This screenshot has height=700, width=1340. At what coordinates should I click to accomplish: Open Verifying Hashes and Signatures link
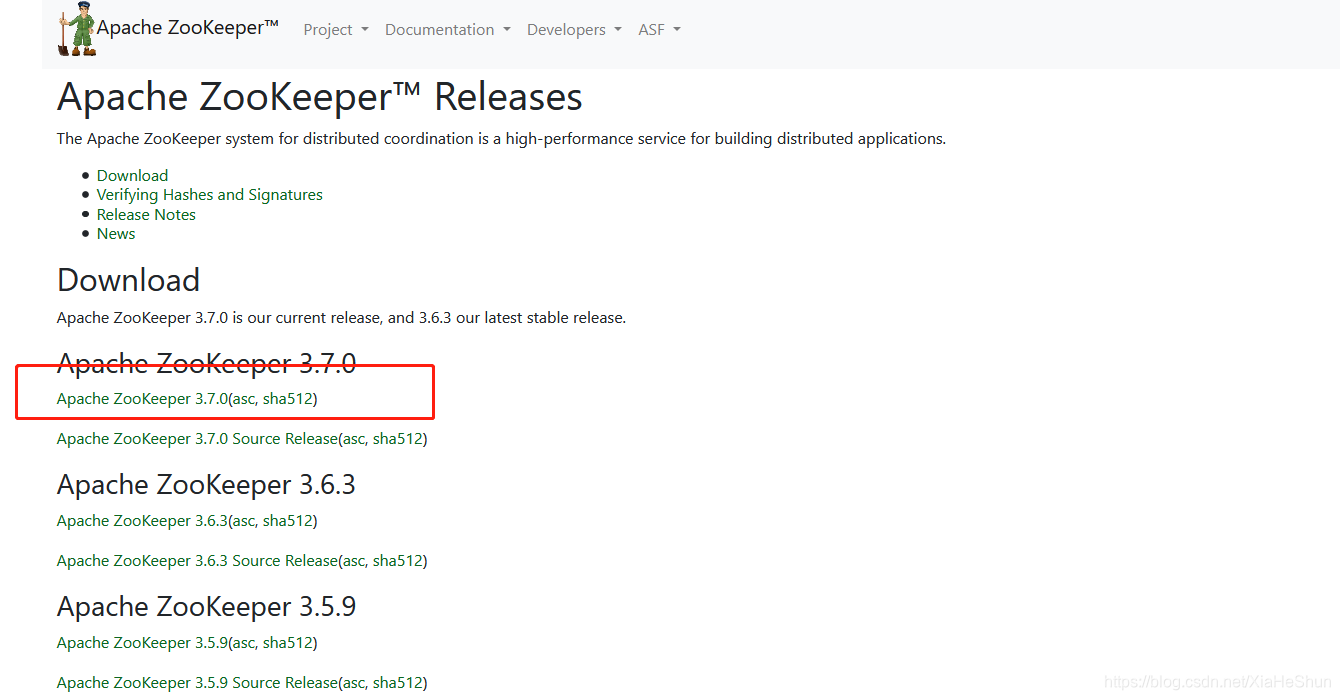tap(210, 195)
